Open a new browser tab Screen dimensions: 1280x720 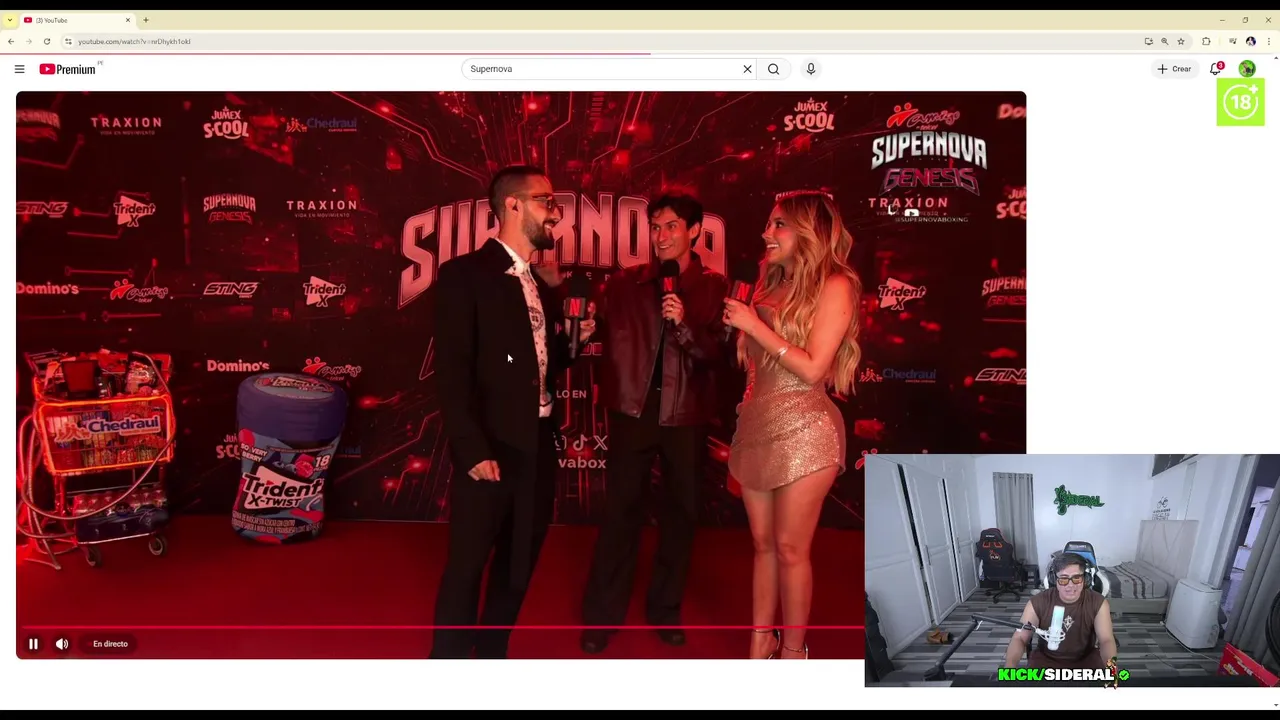(146, 20)
